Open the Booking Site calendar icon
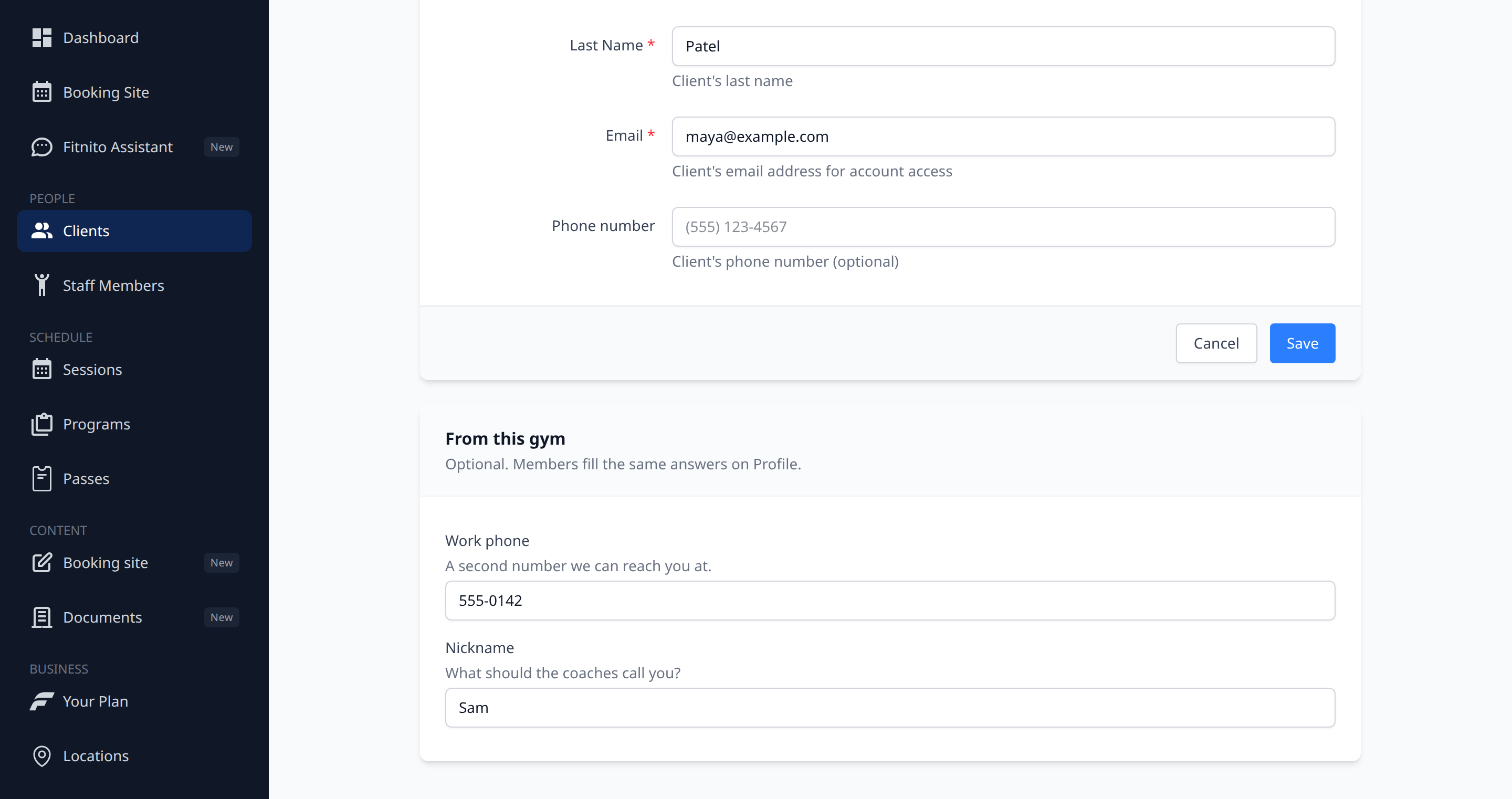Screen dimensions: 1512x799 pos(41,92)
